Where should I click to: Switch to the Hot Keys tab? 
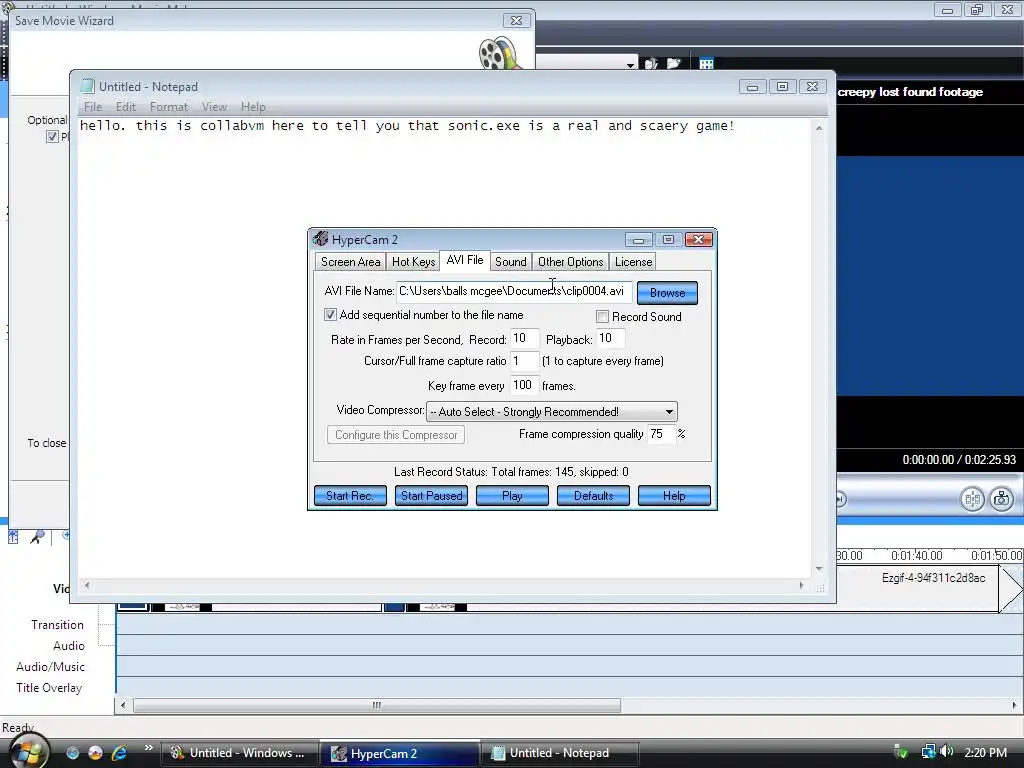(x=413, y=262)
